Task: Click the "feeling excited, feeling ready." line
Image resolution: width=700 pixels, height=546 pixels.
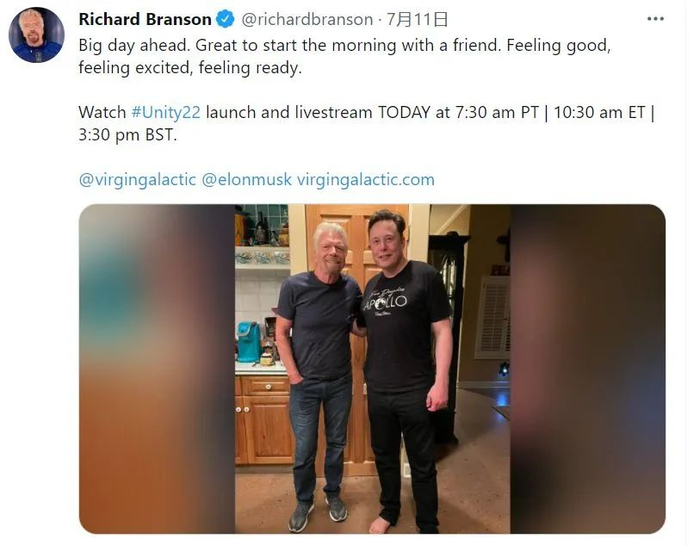Action: (190, 68)
